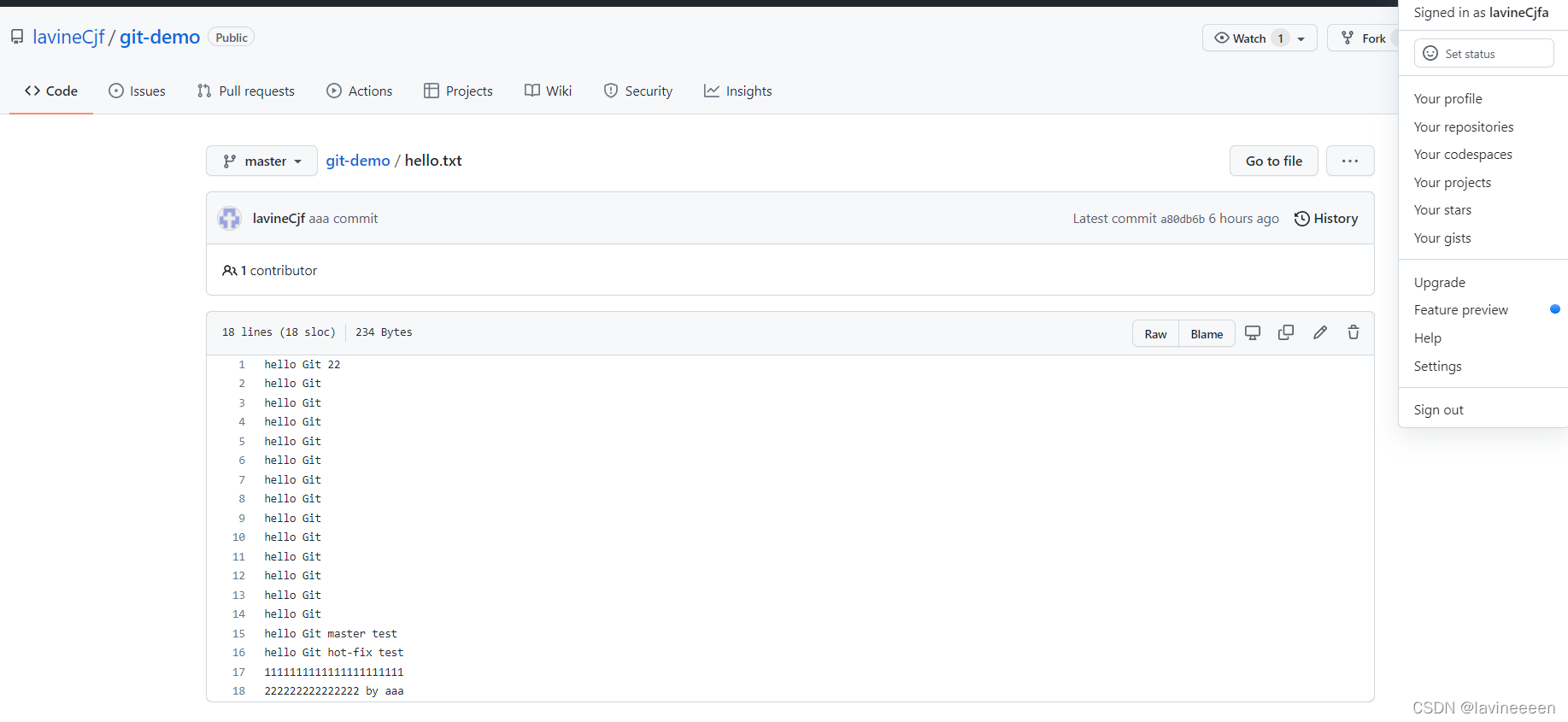Copy raw contents icon
The height and width of the screenshot is (722, 1568).
tap(1286, 332)
